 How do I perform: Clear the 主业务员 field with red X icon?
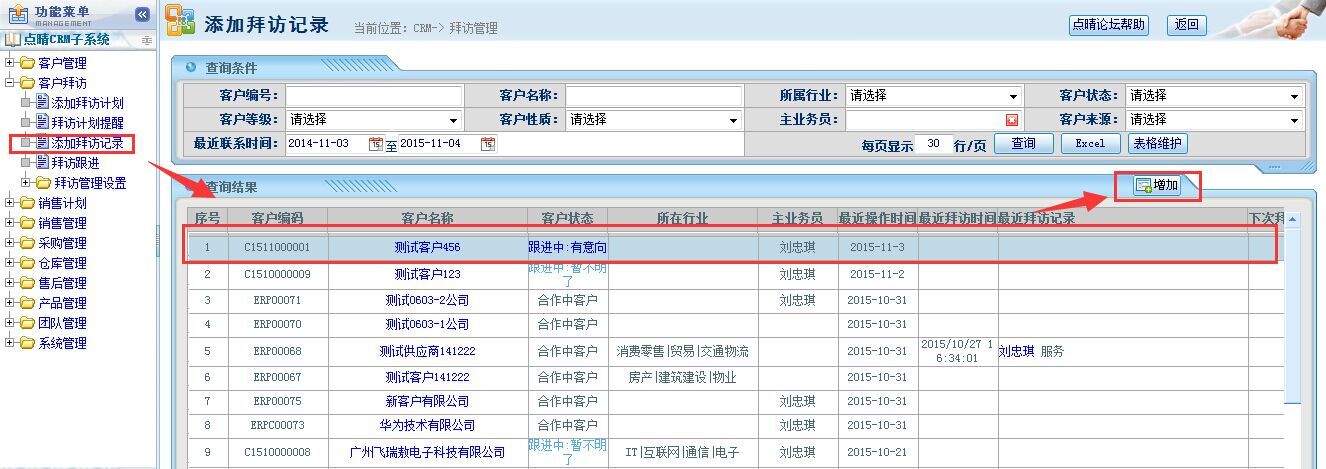tap(1012, 120)
